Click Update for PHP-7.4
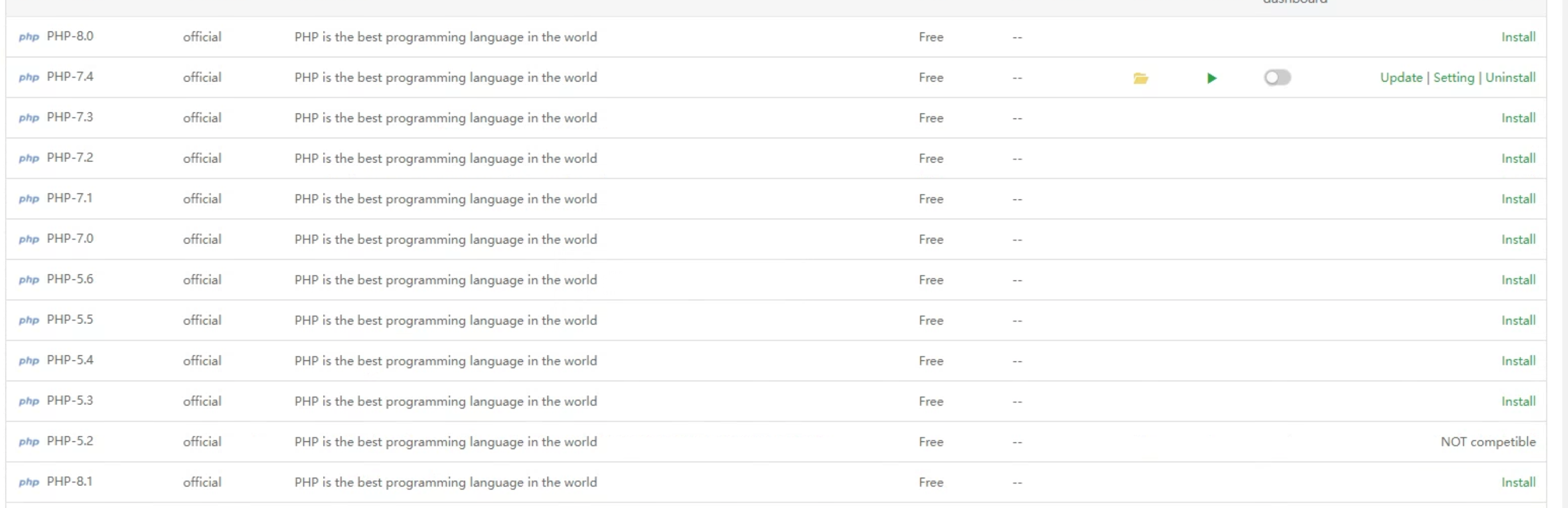The height and width of the screenshot is (508, 1568). click(x=1400, y=77)
